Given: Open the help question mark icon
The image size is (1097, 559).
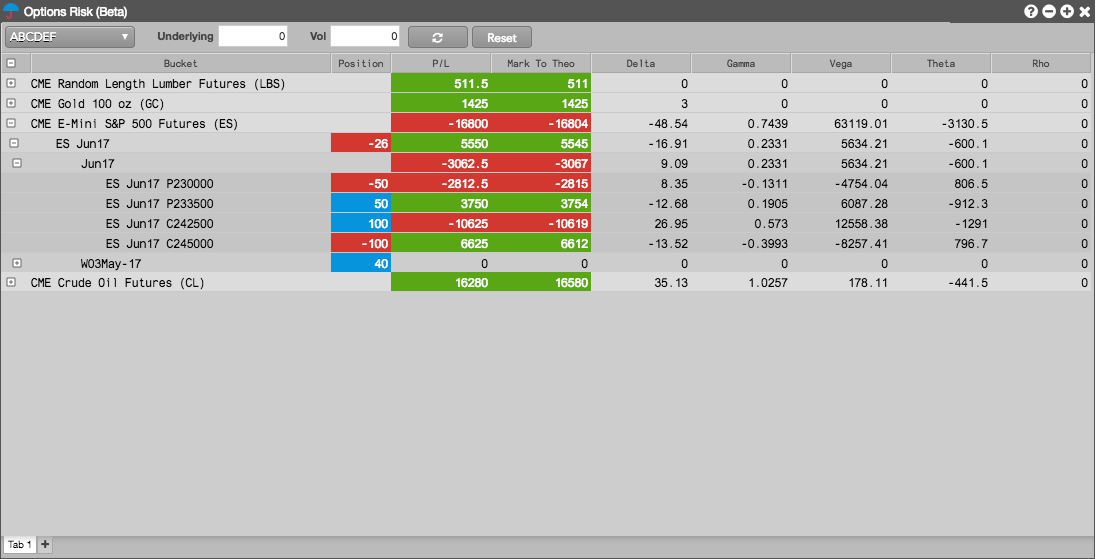Looking at the screenshot, I should (x=1031, y=11).
